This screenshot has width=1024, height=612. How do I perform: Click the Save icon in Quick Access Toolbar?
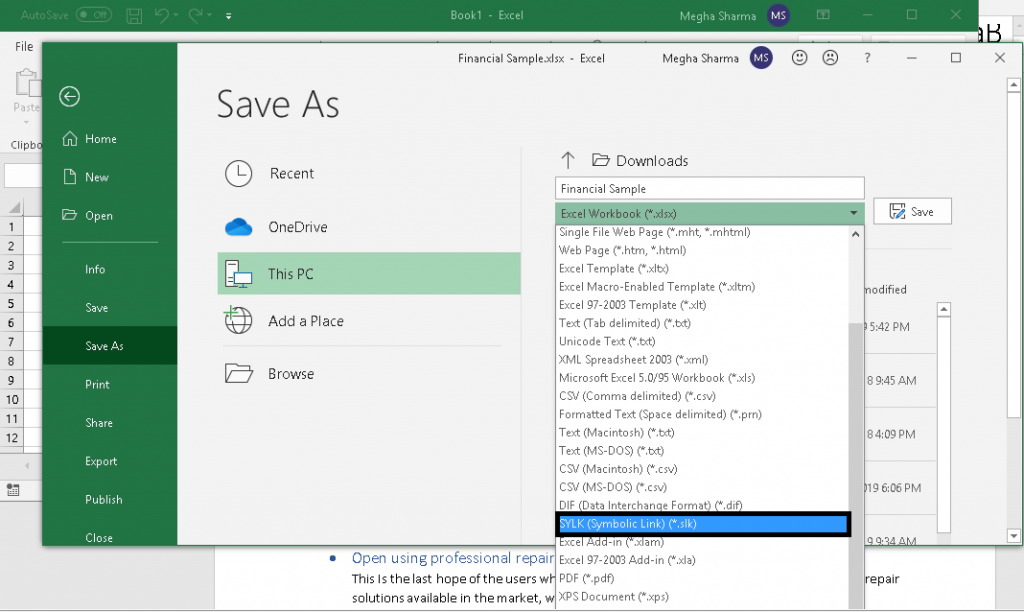tap(133, 15)
